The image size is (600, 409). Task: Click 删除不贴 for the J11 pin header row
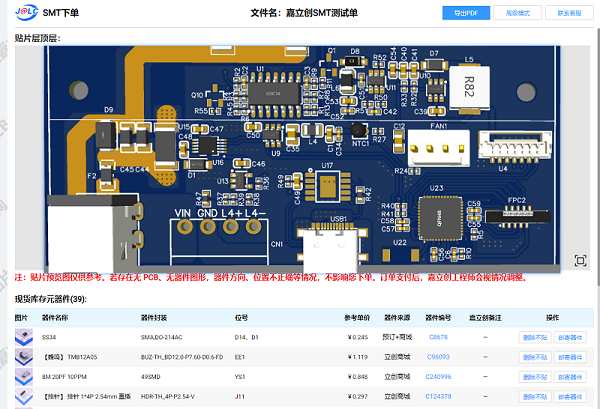(x=535, y=396)
